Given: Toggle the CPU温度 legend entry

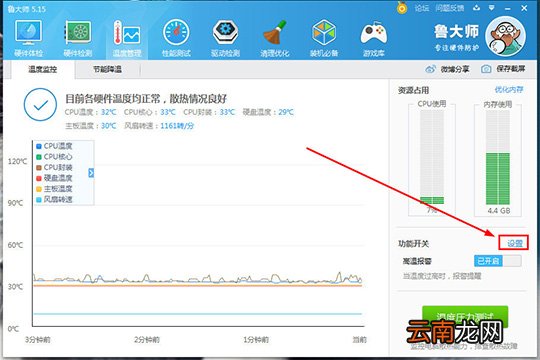Looking at the screenshot, I should (x=54, y=146).
